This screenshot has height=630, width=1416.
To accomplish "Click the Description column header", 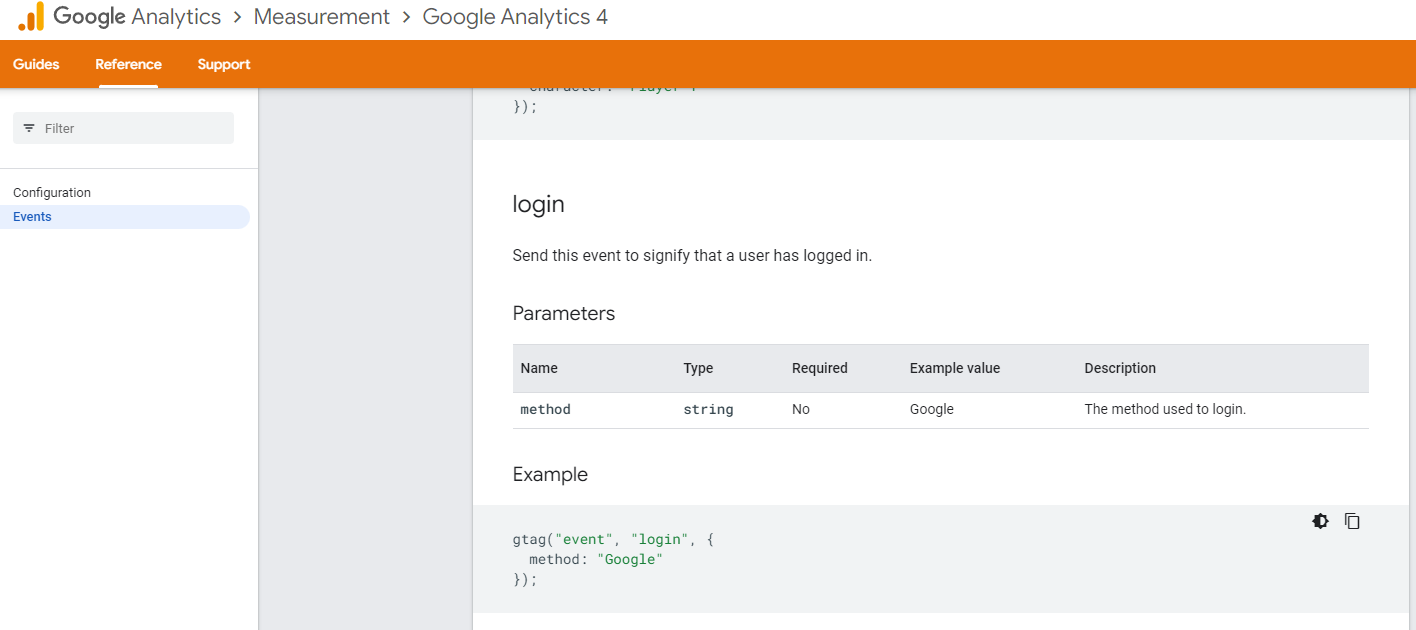I will [1120, 368].
